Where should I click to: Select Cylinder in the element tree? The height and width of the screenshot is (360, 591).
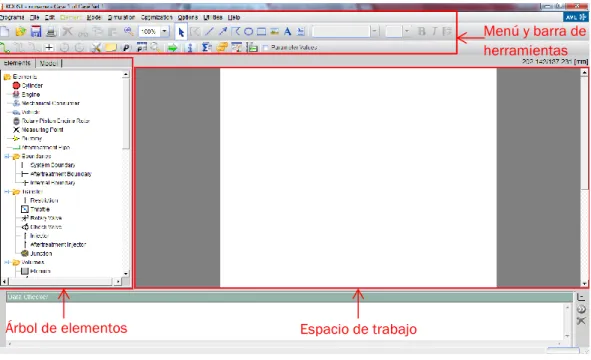coord(32,86)
